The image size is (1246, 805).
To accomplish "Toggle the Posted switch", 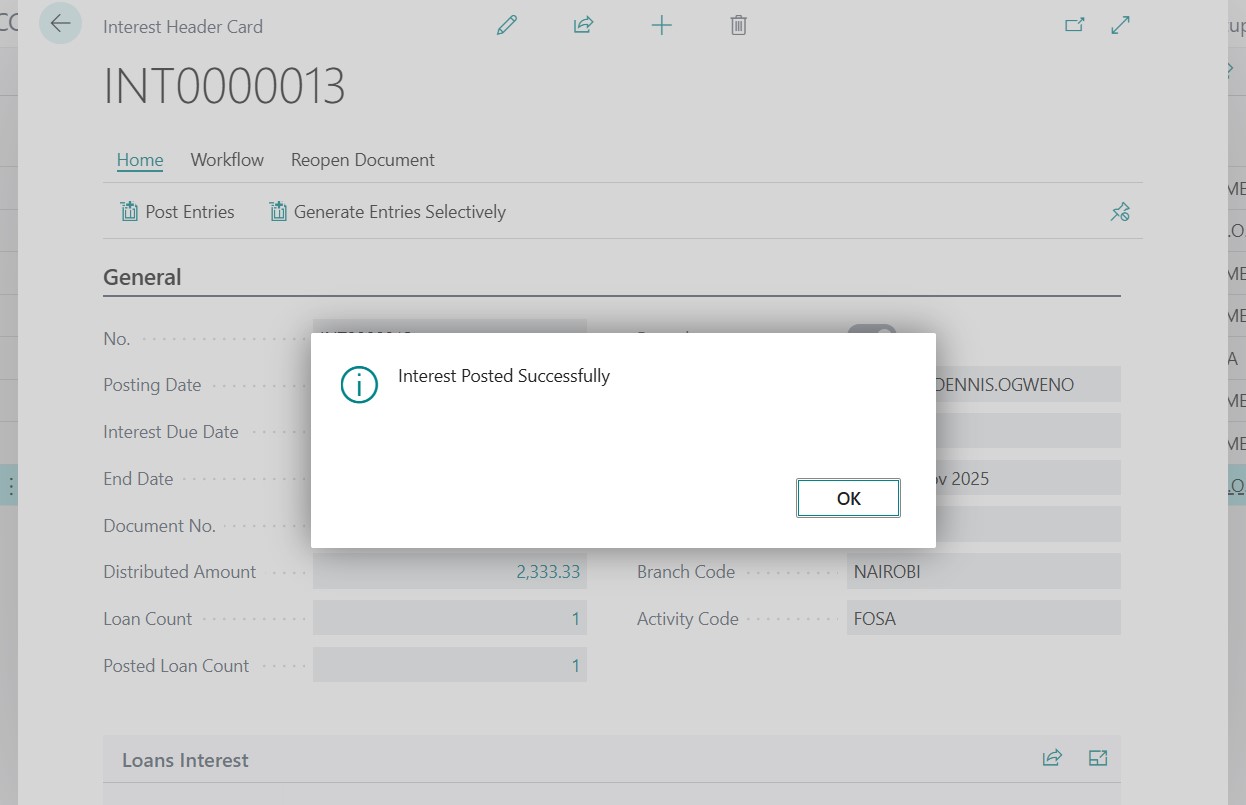I will click(x=871, y=329).
